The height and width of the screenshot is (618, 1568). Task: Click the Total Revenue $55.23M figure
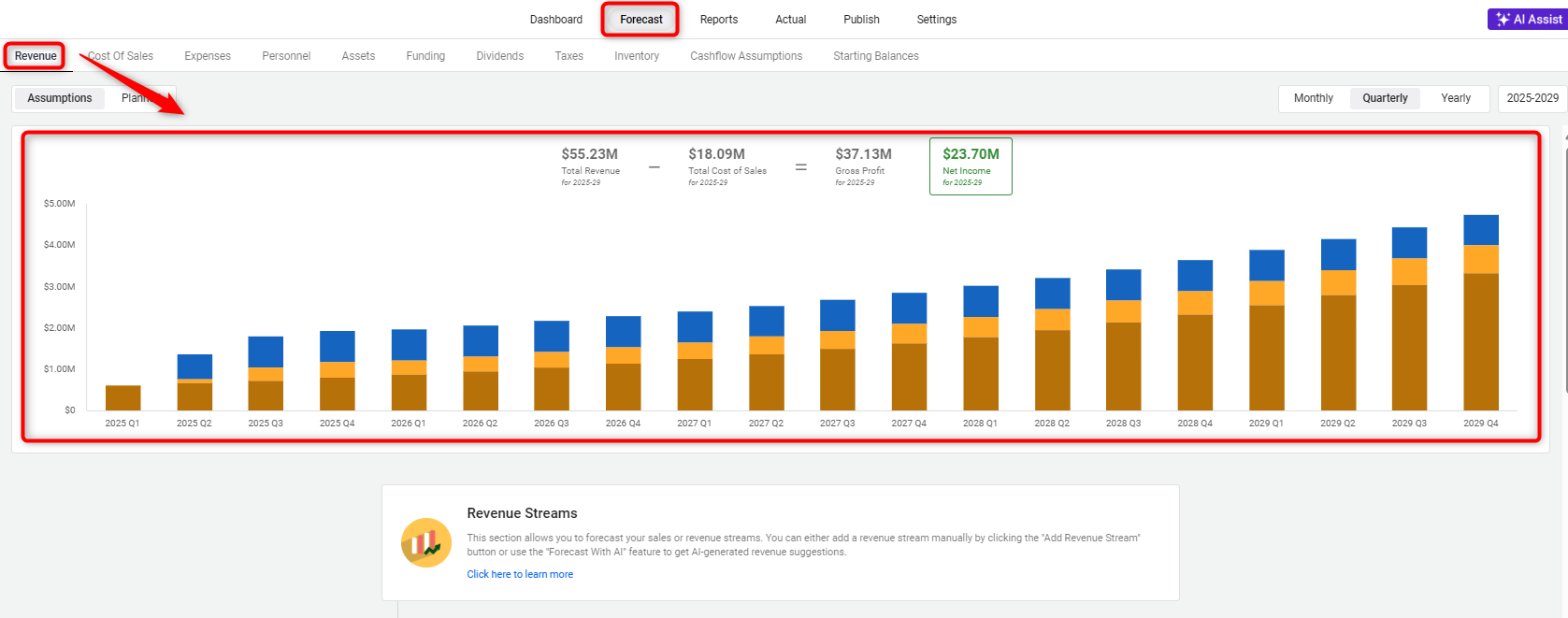pos(589,154)
